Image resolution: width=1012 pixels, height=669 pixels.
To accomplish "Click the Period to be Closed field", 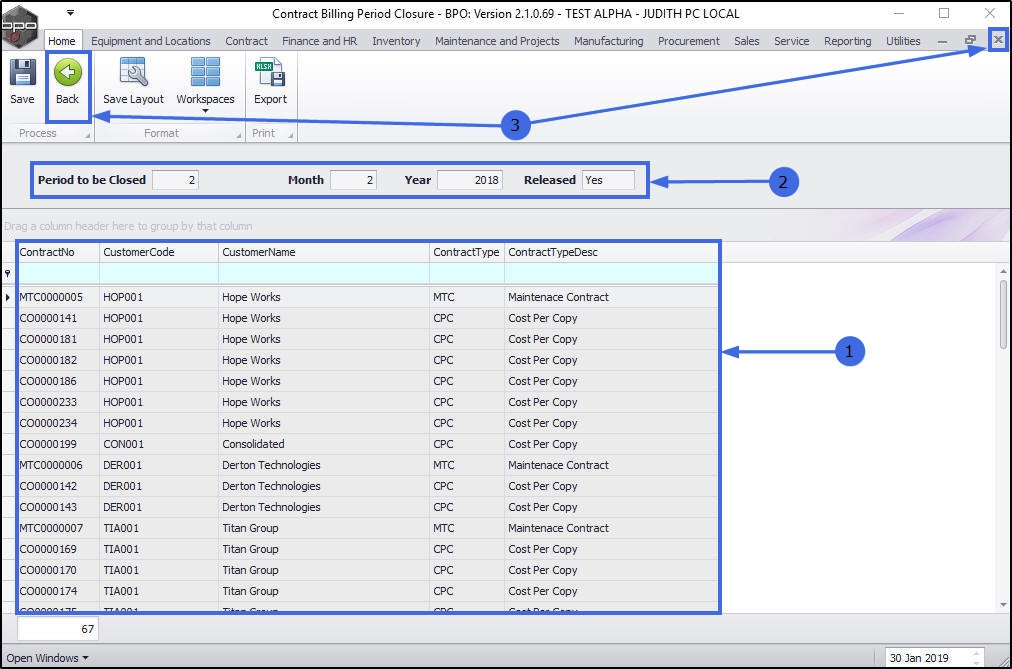I will click(x=176, y=180).
